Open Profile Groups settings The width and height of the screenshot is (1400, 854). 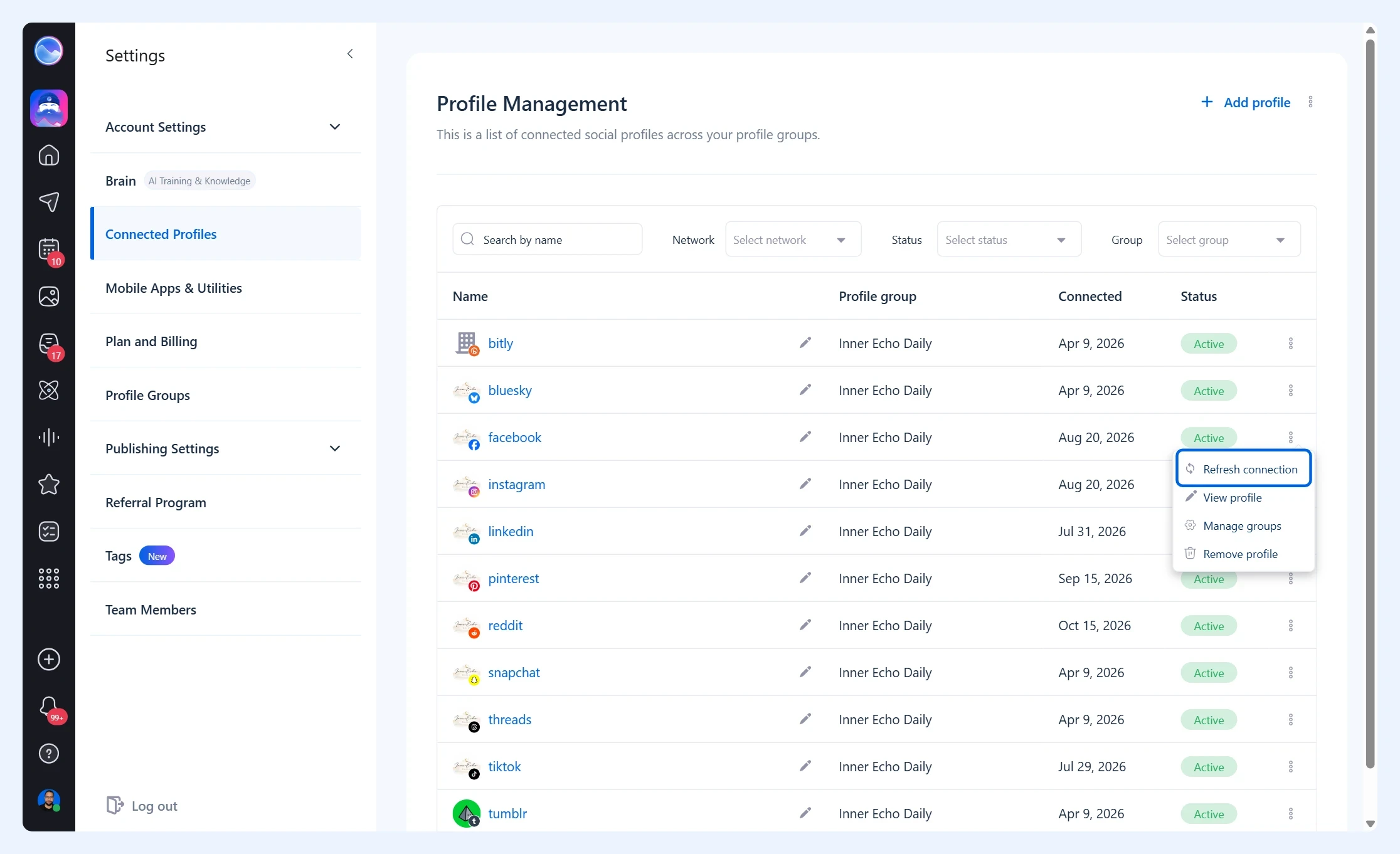(x=226, y=395)
